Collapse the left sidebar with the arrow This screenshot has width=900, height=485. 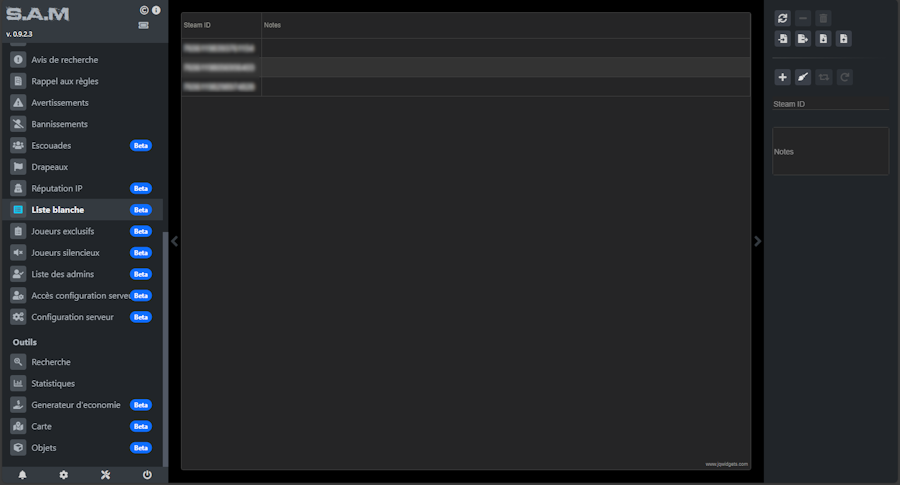pyautogui.click(x=174, y=241)
